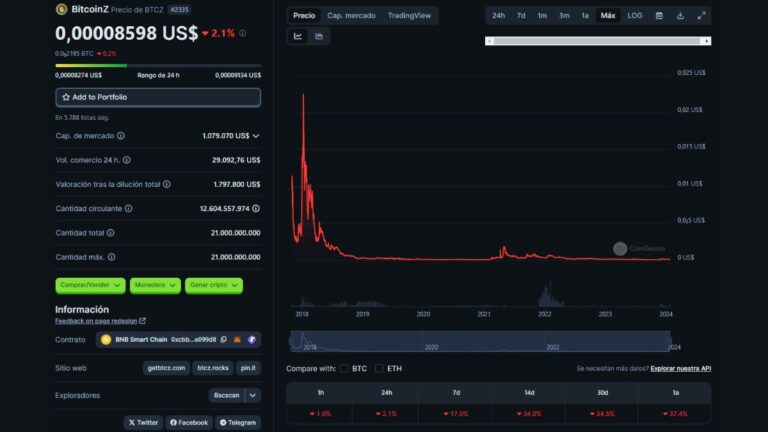Viewport: 768px width, 432px height.
Task: Select the 1a time range
Action: (x=585, y=16)
